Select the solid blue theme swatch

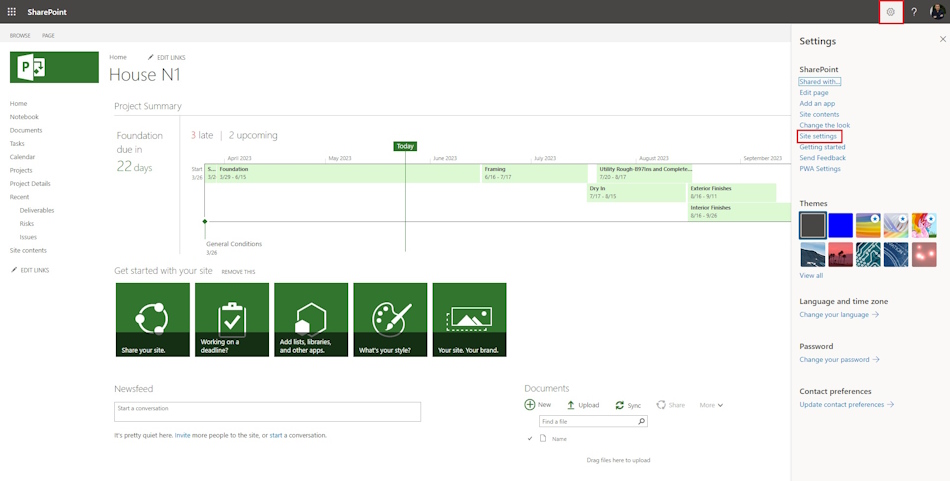pos(840,225)
